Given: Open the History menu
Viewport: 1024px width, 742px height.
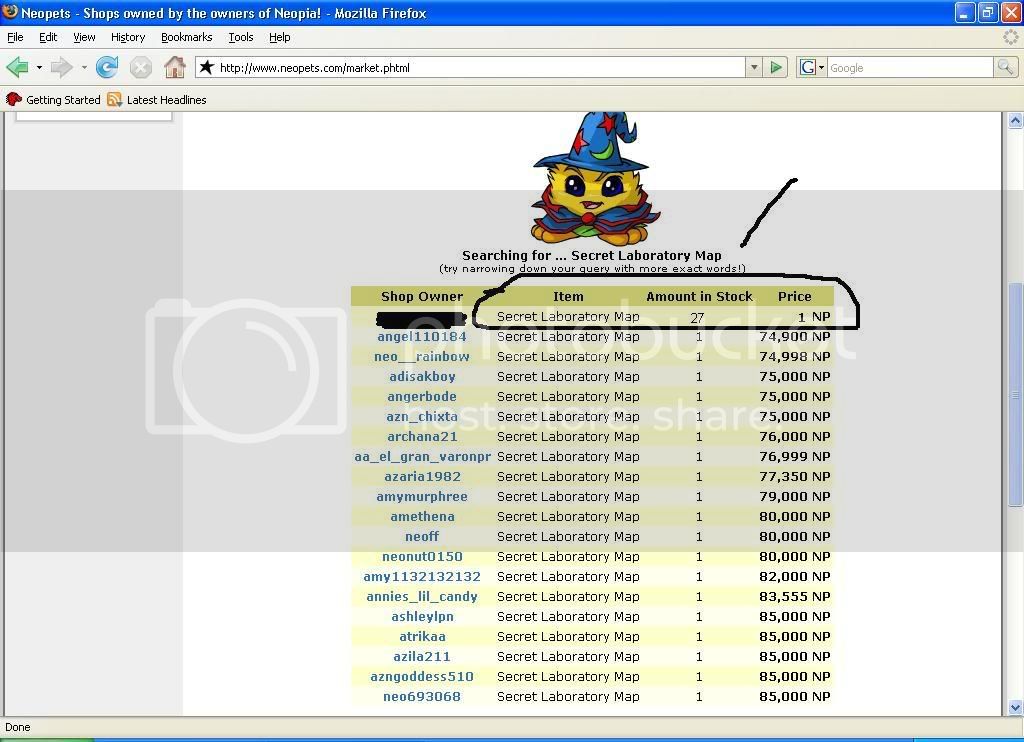Looking at the screenshot, I should [x=128, y=37].
